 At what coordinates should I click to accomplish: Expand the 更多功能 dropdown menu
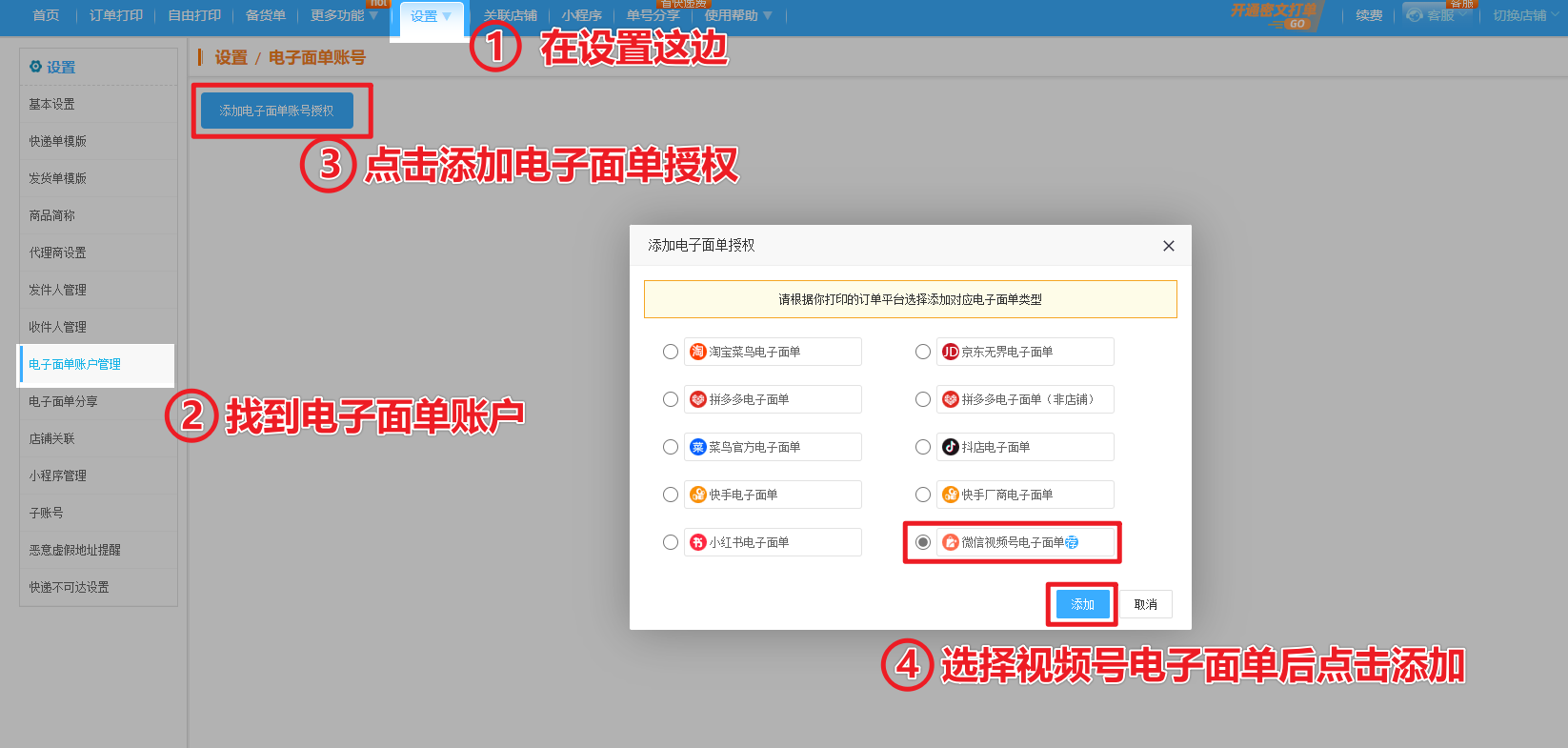point(373,15)
